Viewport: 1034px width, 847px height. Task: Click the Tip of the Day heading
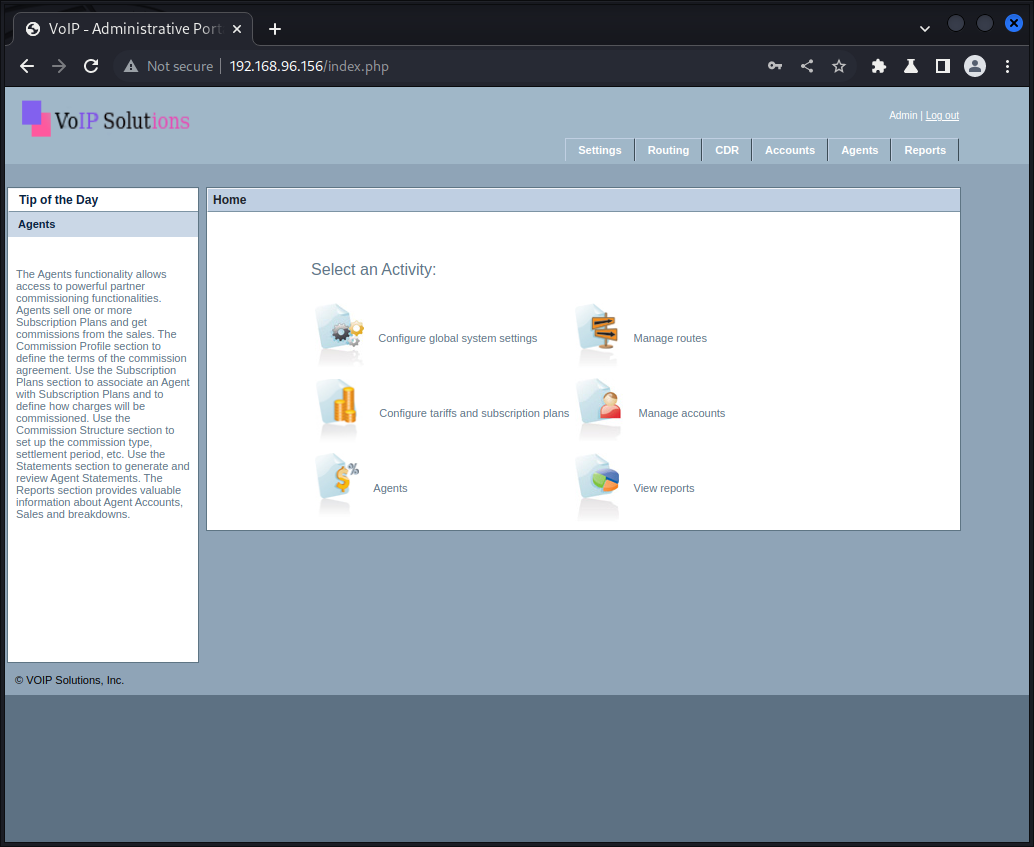click(58, 200)
